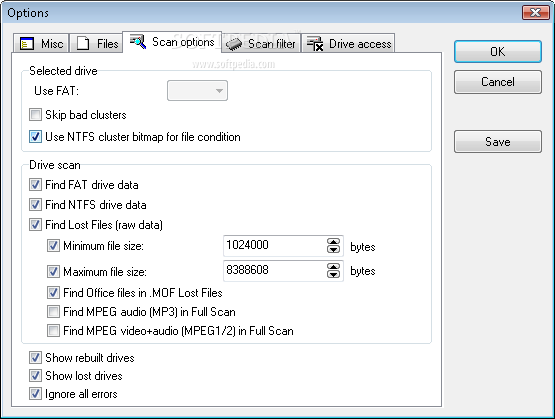555x419 pixels.
Task: Click the Files tab page icon
Action: tap(83, 44)
